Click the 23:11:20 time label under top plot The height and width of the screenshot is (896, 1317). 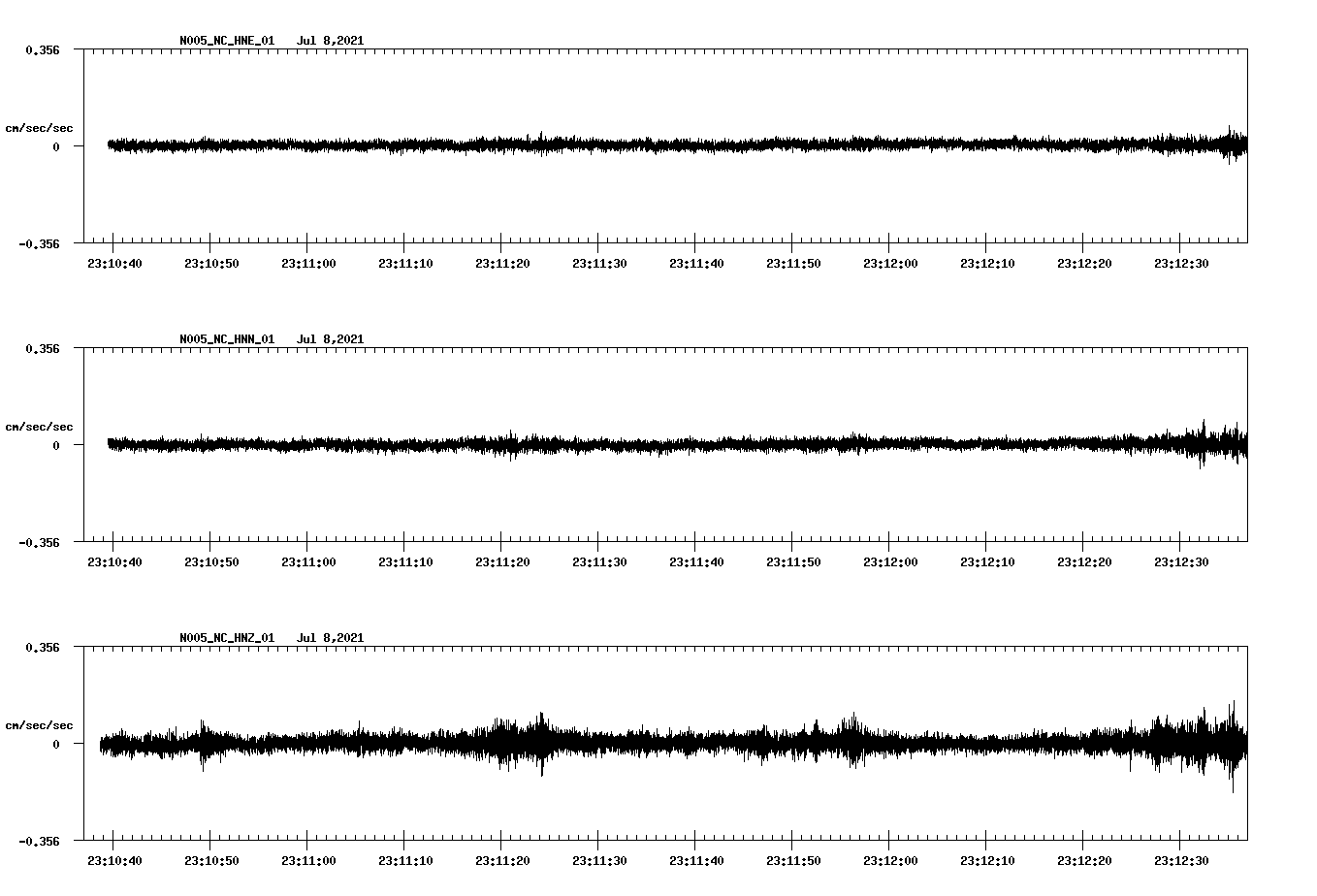pos(502,262)
